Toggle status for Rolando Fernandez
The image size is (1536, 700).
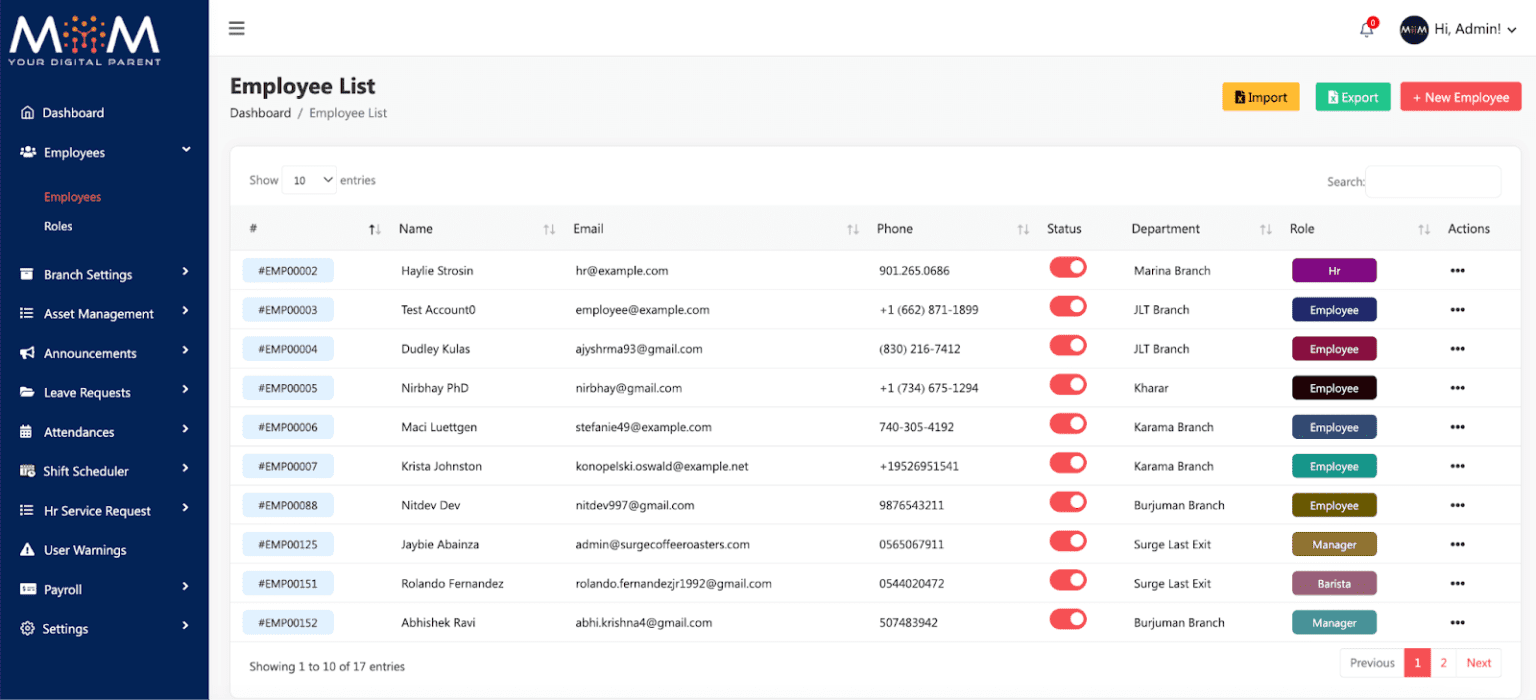1068,579
